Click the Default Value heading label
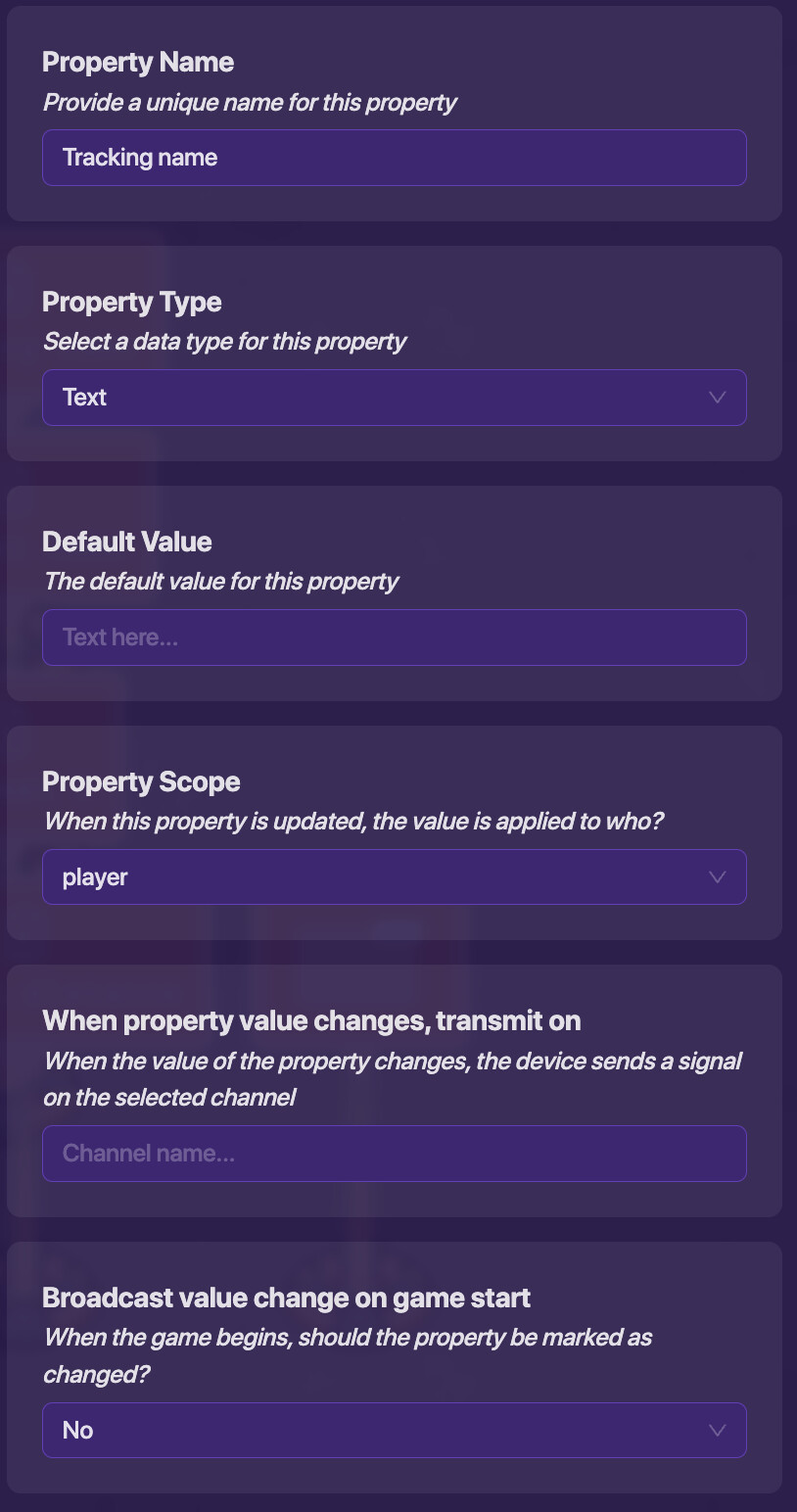Image resolution: width=797 pixels, height=1512 pixels. click(127, 543)
